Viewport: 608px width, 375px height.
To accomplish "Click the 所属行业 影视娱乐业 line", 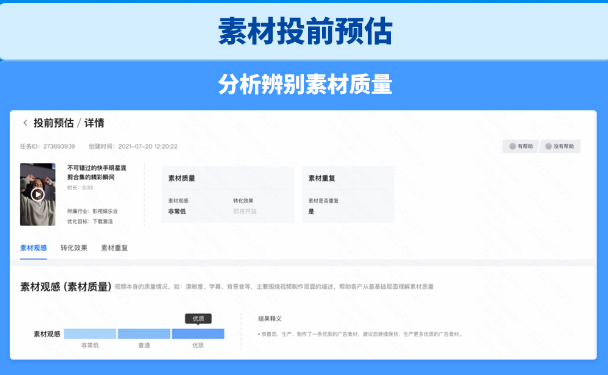I will pos(92,211).
